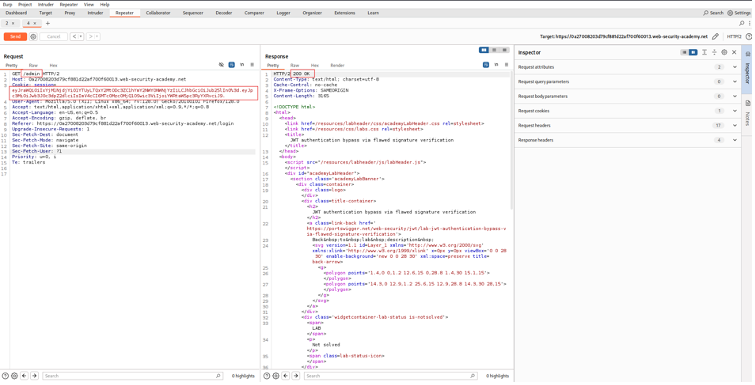Close Repeater tab 4

click(35, 23)
